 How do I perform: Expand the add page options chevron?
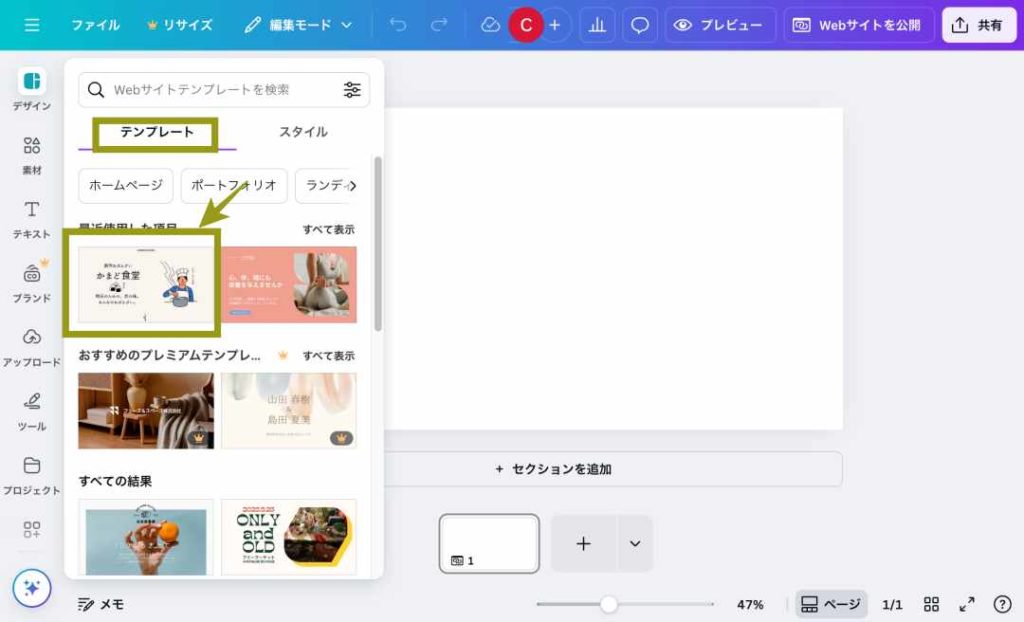(635, 544)
